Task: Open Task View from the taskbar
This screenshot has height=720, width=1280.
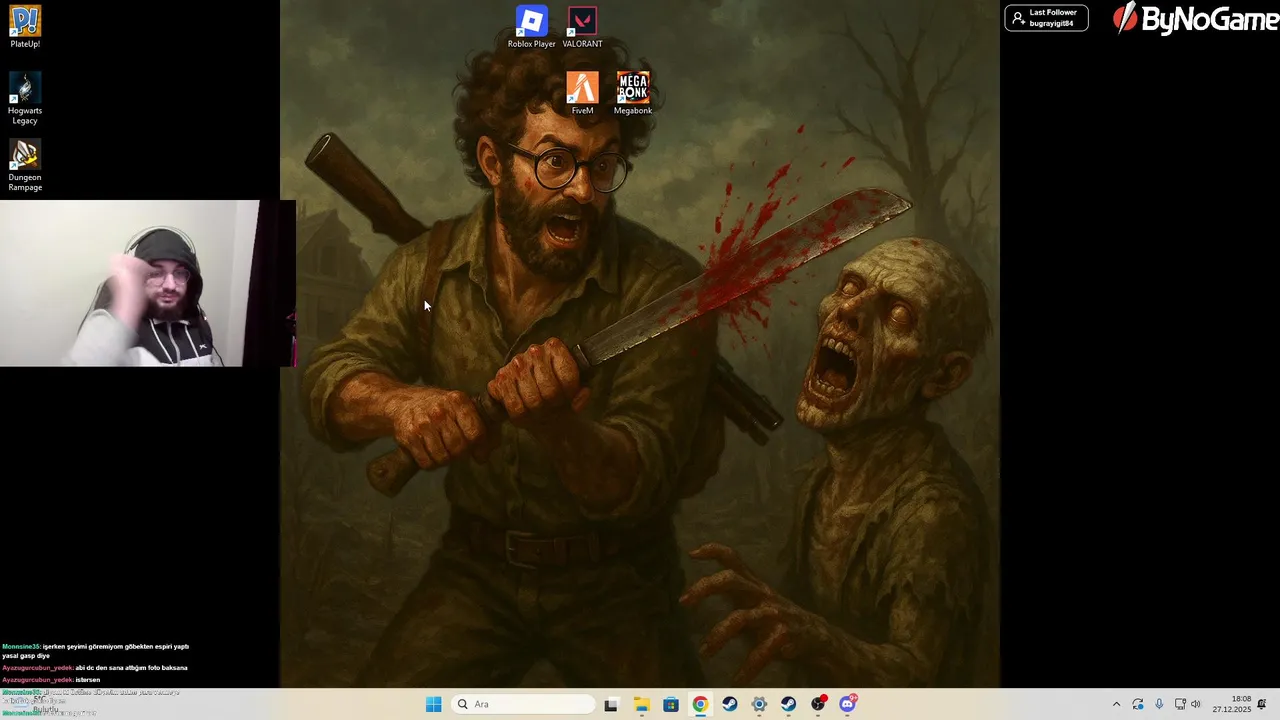Action: (x=611, y=704)
